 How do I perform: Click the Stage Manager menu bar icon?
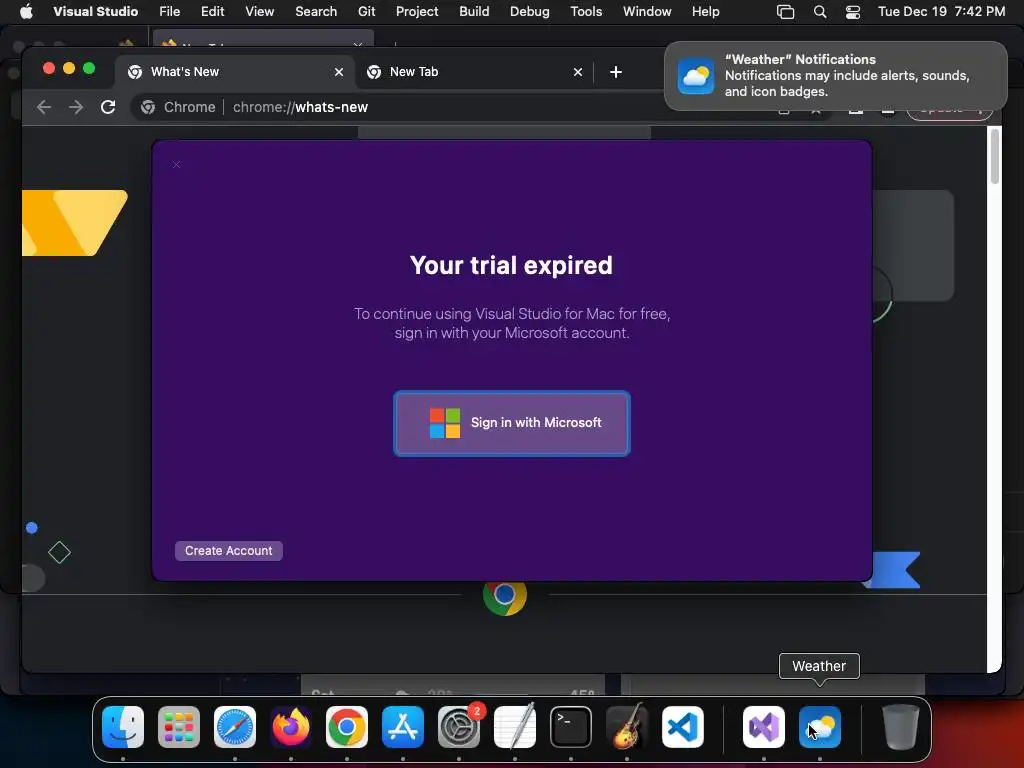click(x=786, y=11)
